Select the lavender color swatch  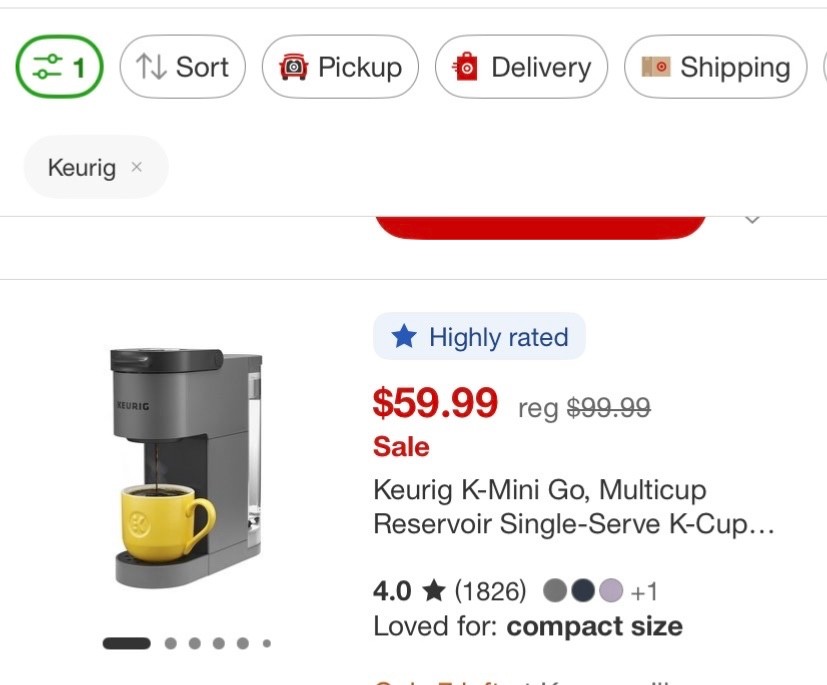(610, 590)
